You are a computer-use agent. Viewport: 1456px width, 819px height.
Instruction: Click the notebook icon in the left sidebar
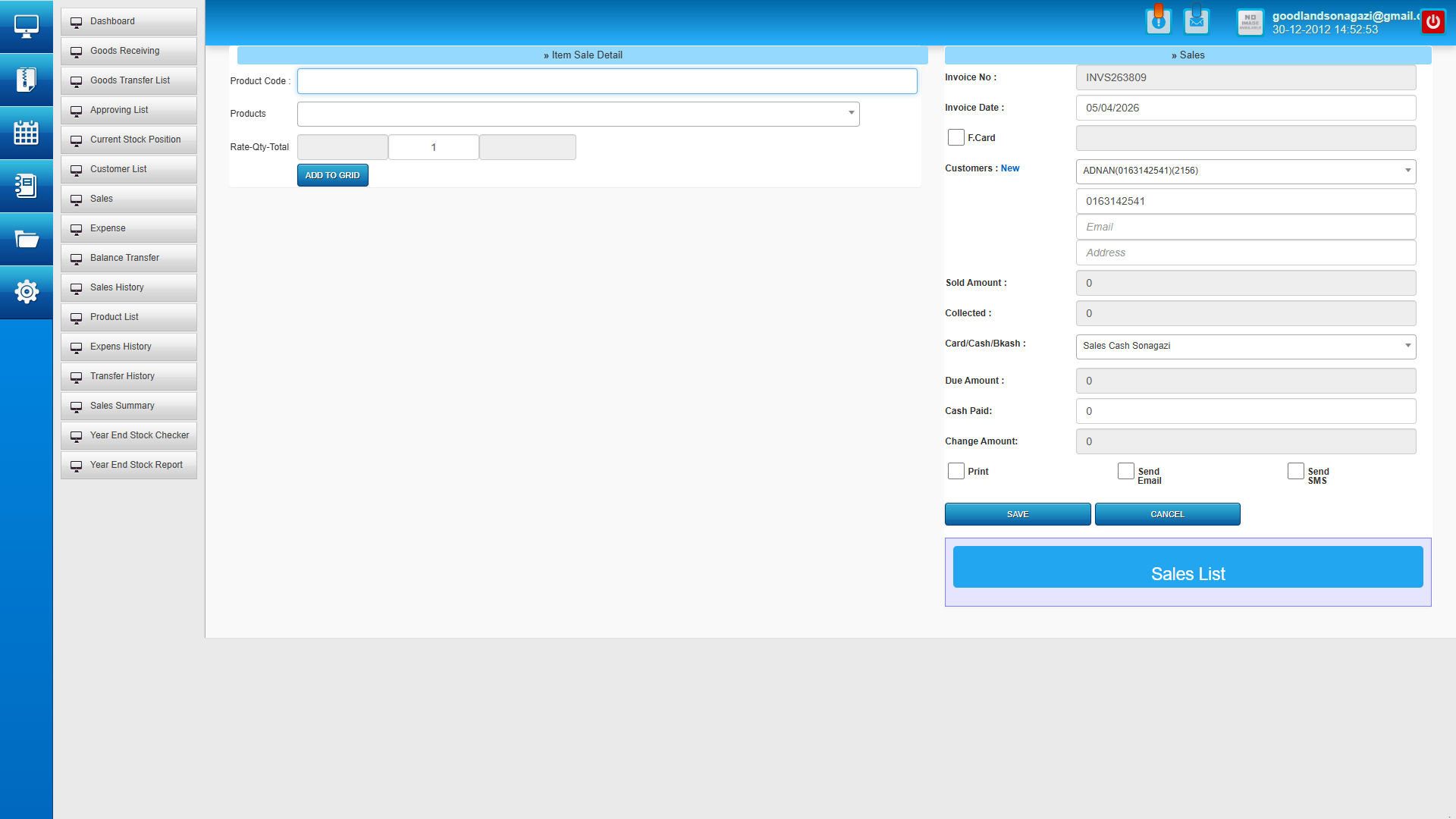point(27,186)
